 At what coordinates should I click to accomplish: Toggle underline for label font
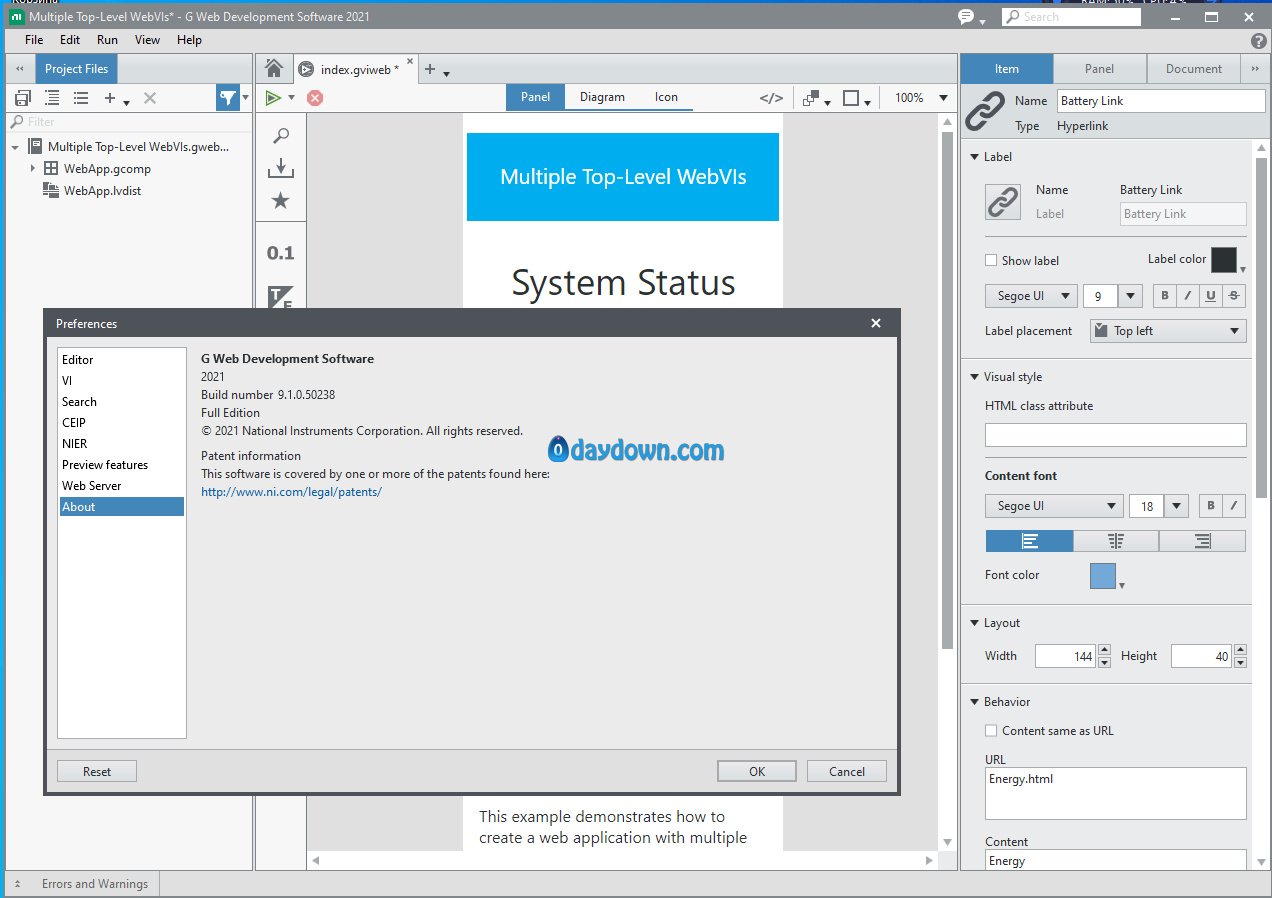coord(1211,296)
